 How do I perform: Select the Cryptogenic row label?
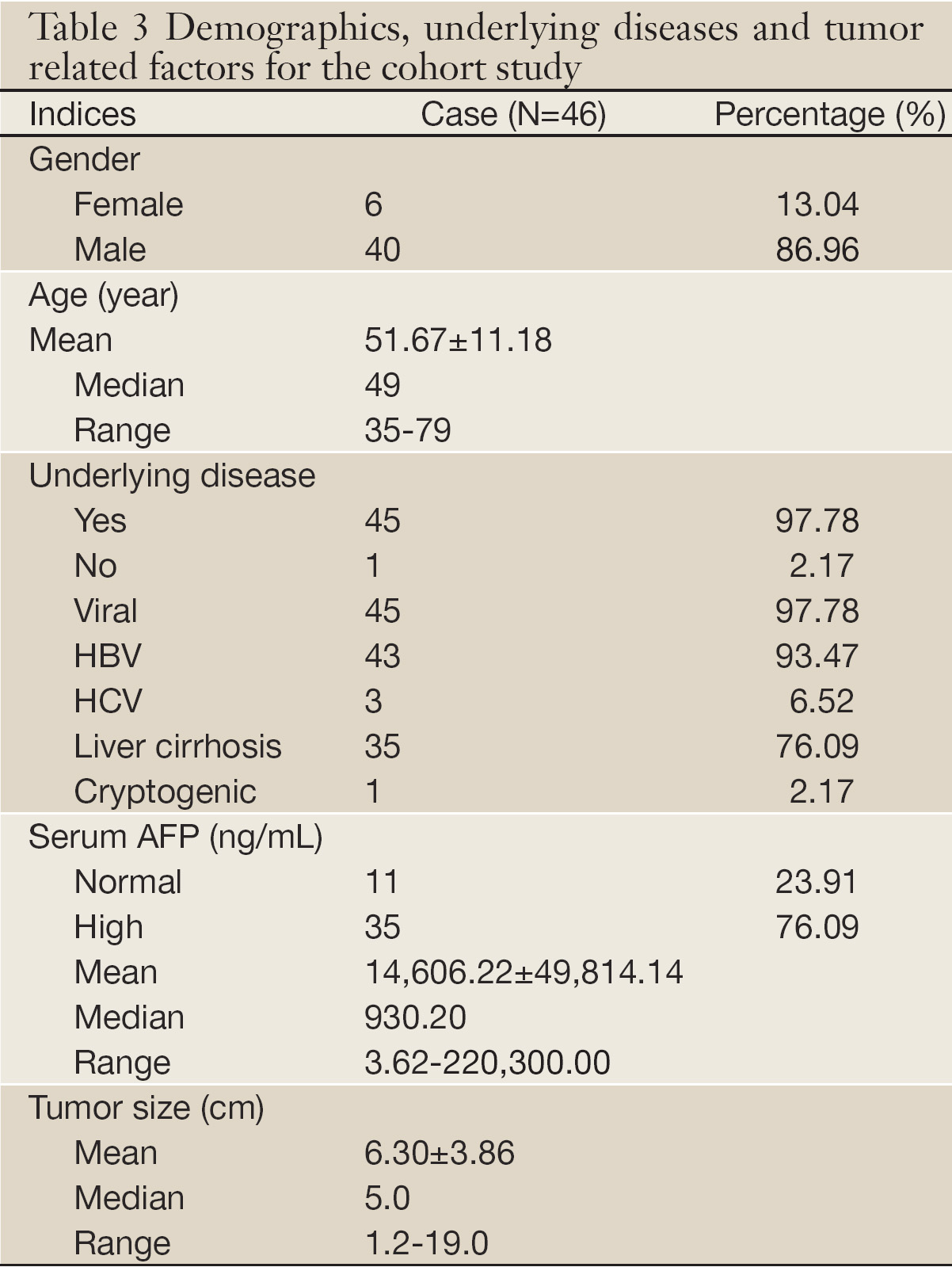[165, 792]
